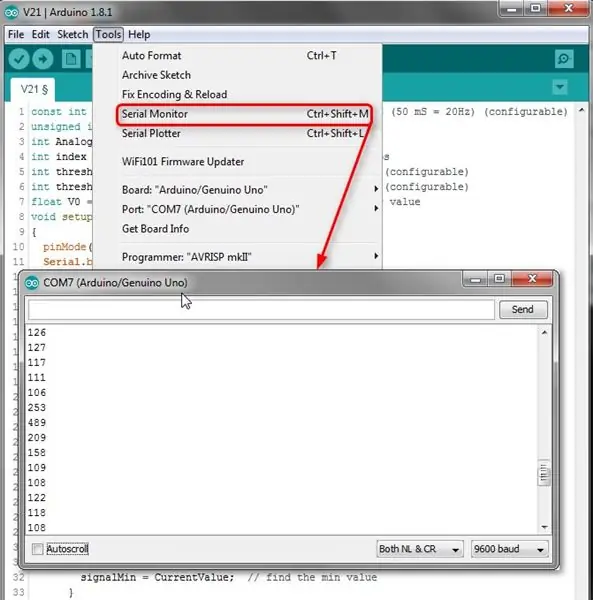
Task: Open the Edit menu
Action: (40, 34)
